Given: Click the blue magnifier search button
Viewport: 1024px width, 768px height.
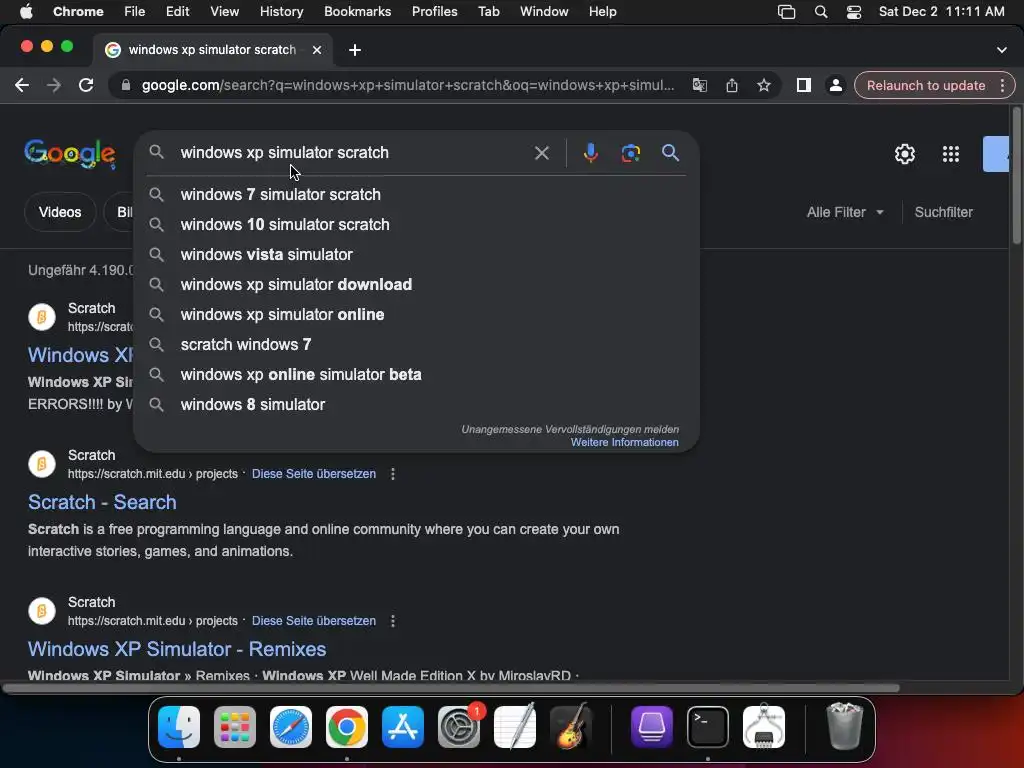Looking at the screenshot, I should pyautogui.click(x=670, y=153).
